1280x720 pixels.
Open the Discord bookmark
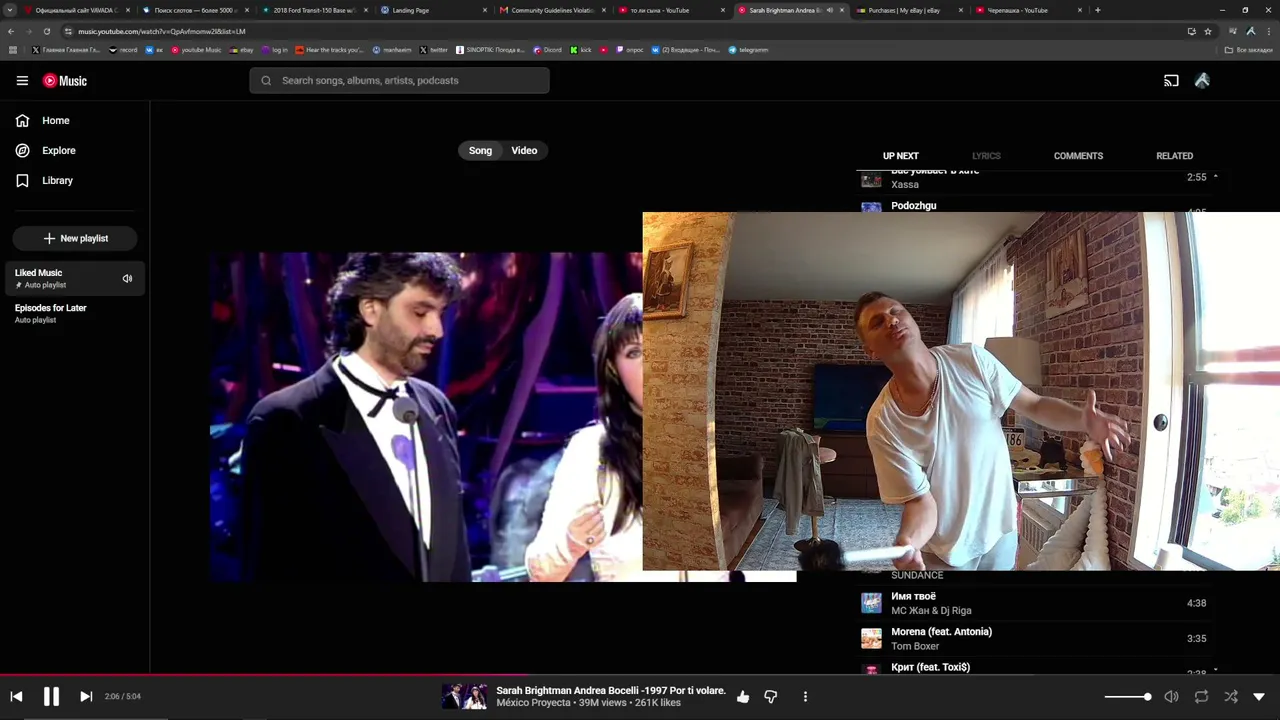(548, 50)
